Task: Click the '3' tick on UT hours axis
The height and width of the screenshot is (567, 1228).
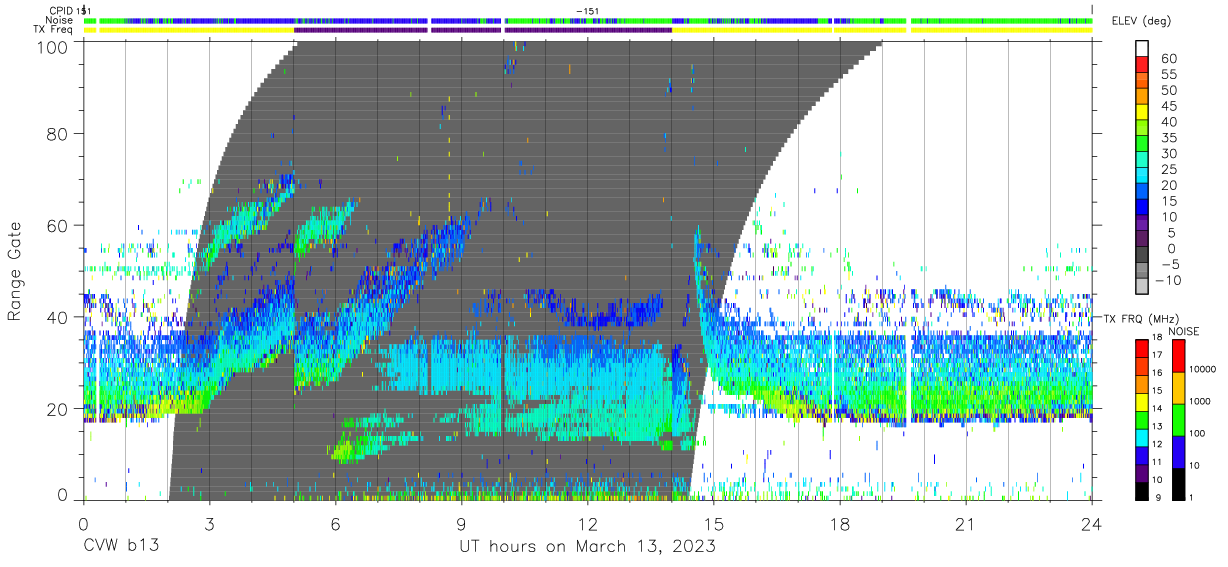Action: click(x=209, y=523)
